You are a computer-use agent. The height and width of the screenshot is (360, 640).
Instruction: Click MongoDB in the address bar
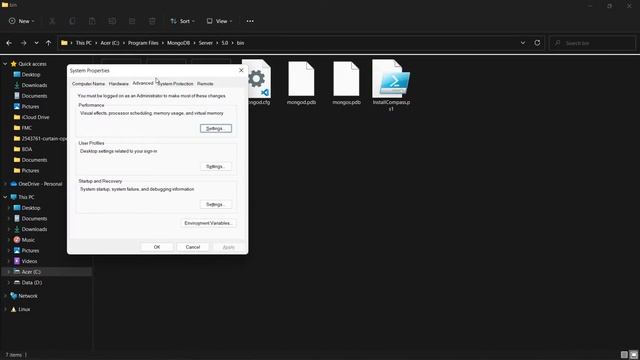coord(178,43)
